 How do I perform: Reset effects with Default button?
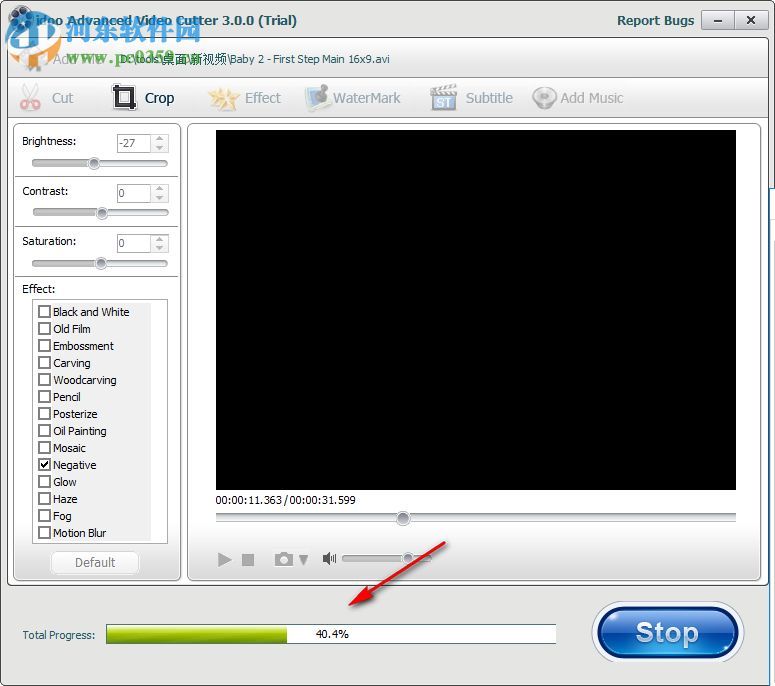95,562
